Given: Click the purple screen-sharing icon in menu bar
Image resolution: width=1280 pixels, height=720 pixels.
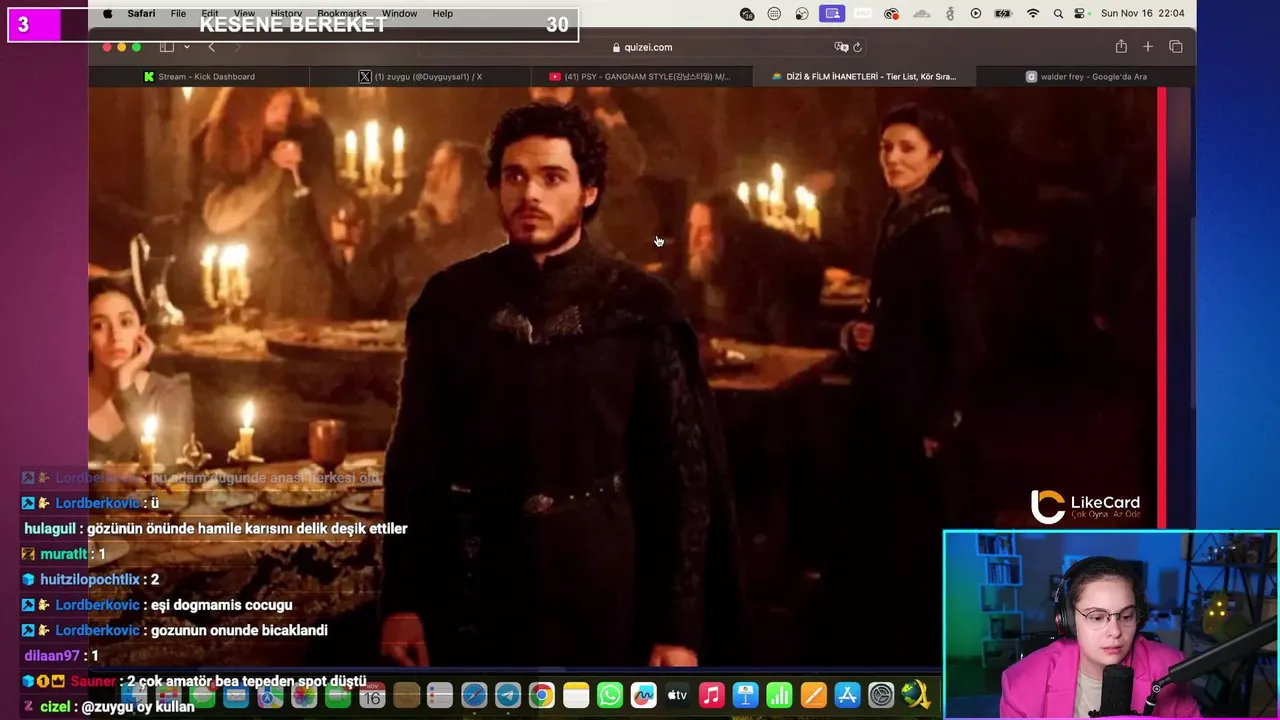Looking at the screenshot, I should [831, 14].
